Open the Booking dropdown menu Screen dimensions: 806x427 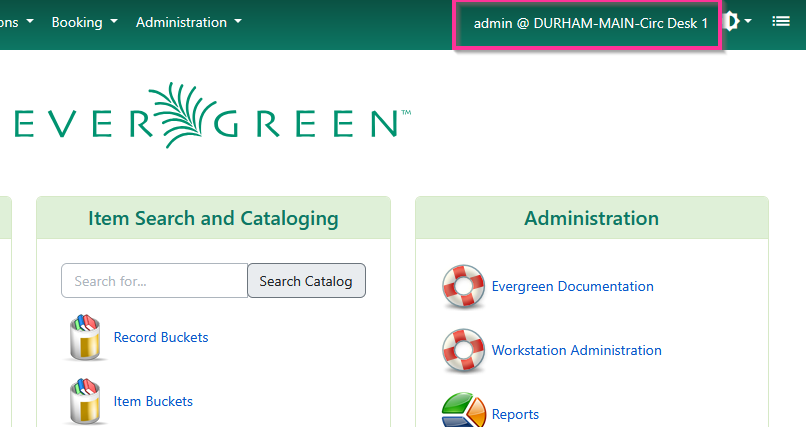point(84,22)
